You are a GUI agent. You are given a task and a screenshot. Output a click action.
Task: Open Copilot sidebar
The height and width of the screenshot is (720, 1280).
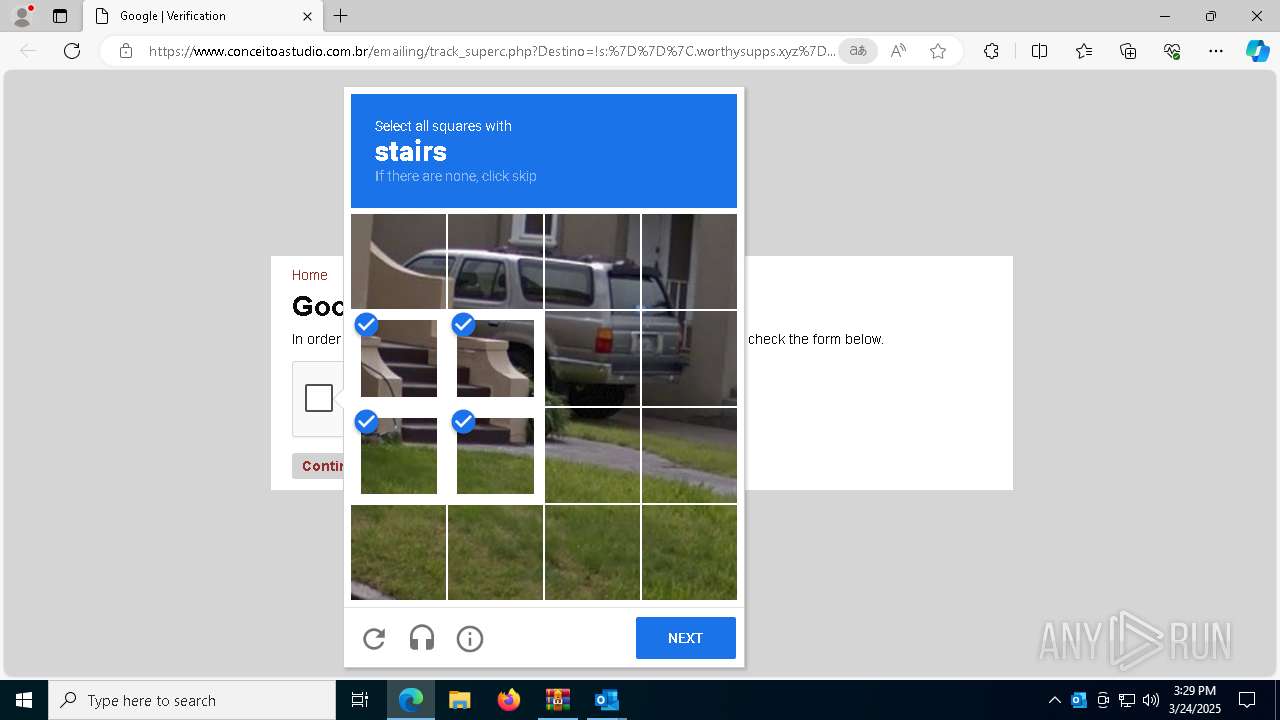(1257, 51)
